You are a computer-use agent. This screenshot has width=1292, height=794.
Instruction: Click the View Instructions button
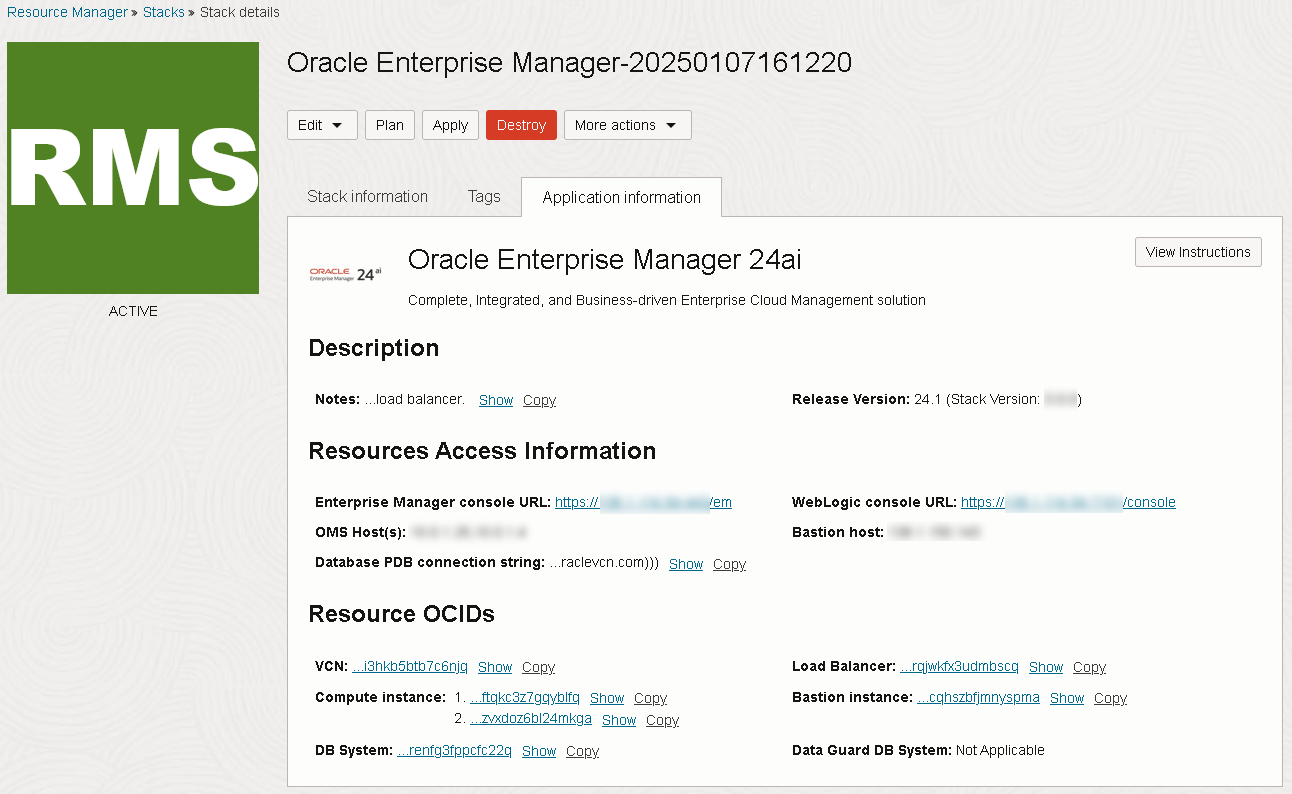tap(1198, 252)
